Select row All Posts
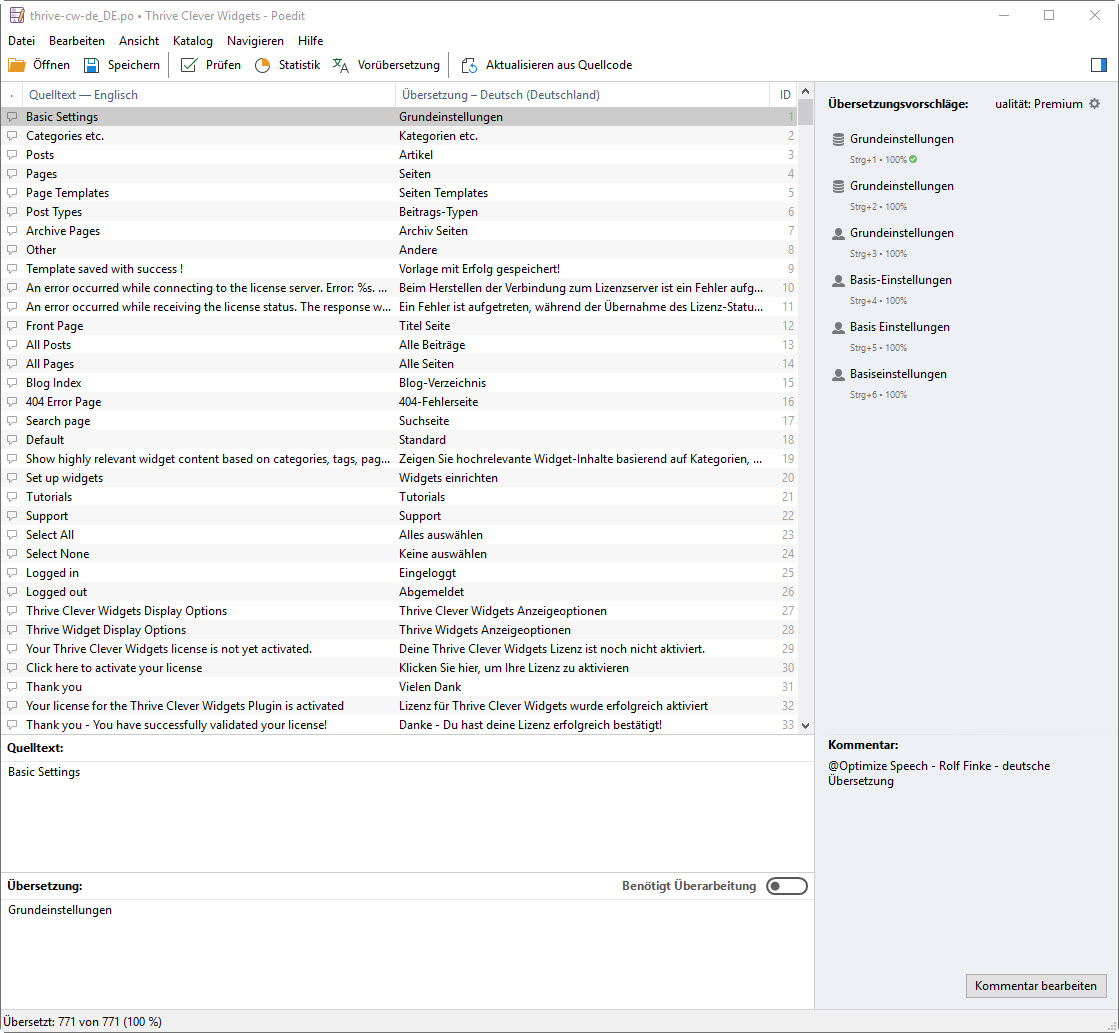Image resolution: width=1119 pixels, height=1033 pixels. (x=399, y=345)
